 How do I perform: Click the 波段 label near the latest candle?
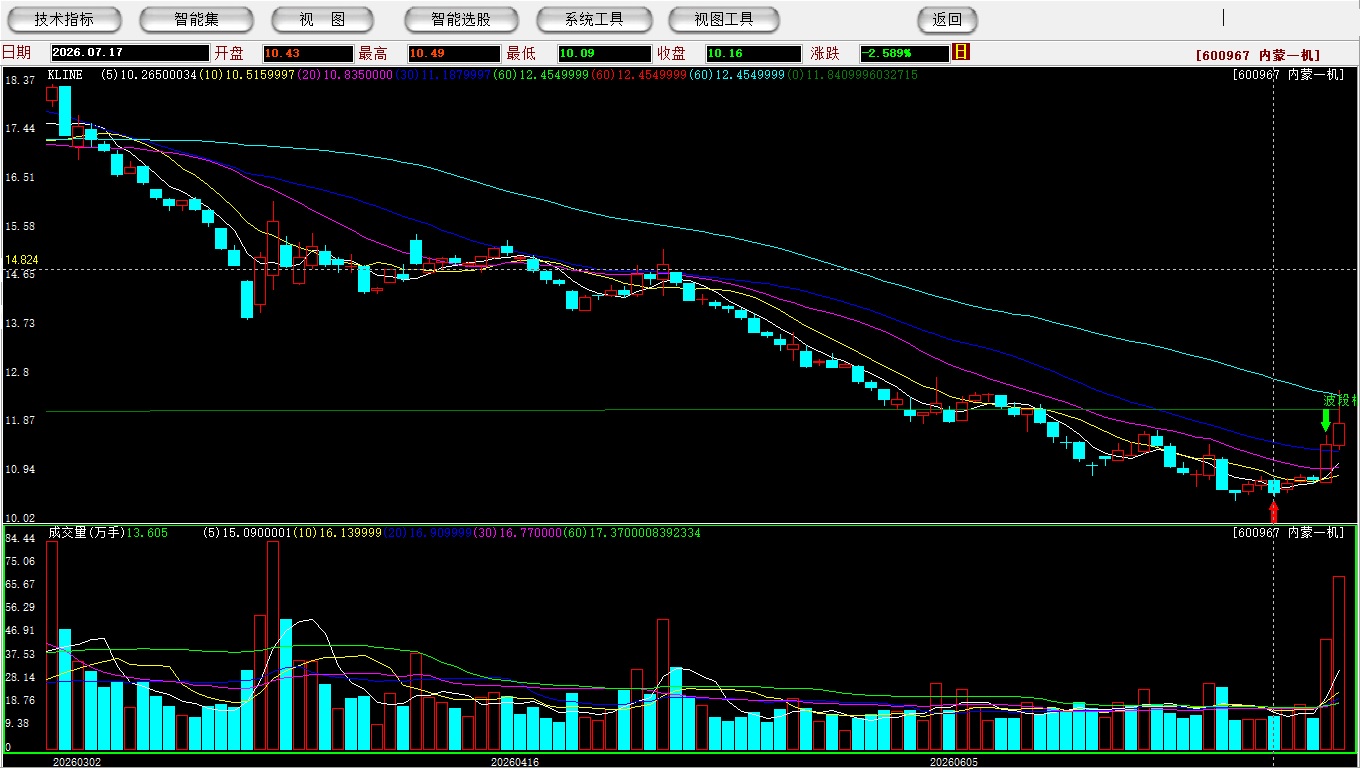1341,400
